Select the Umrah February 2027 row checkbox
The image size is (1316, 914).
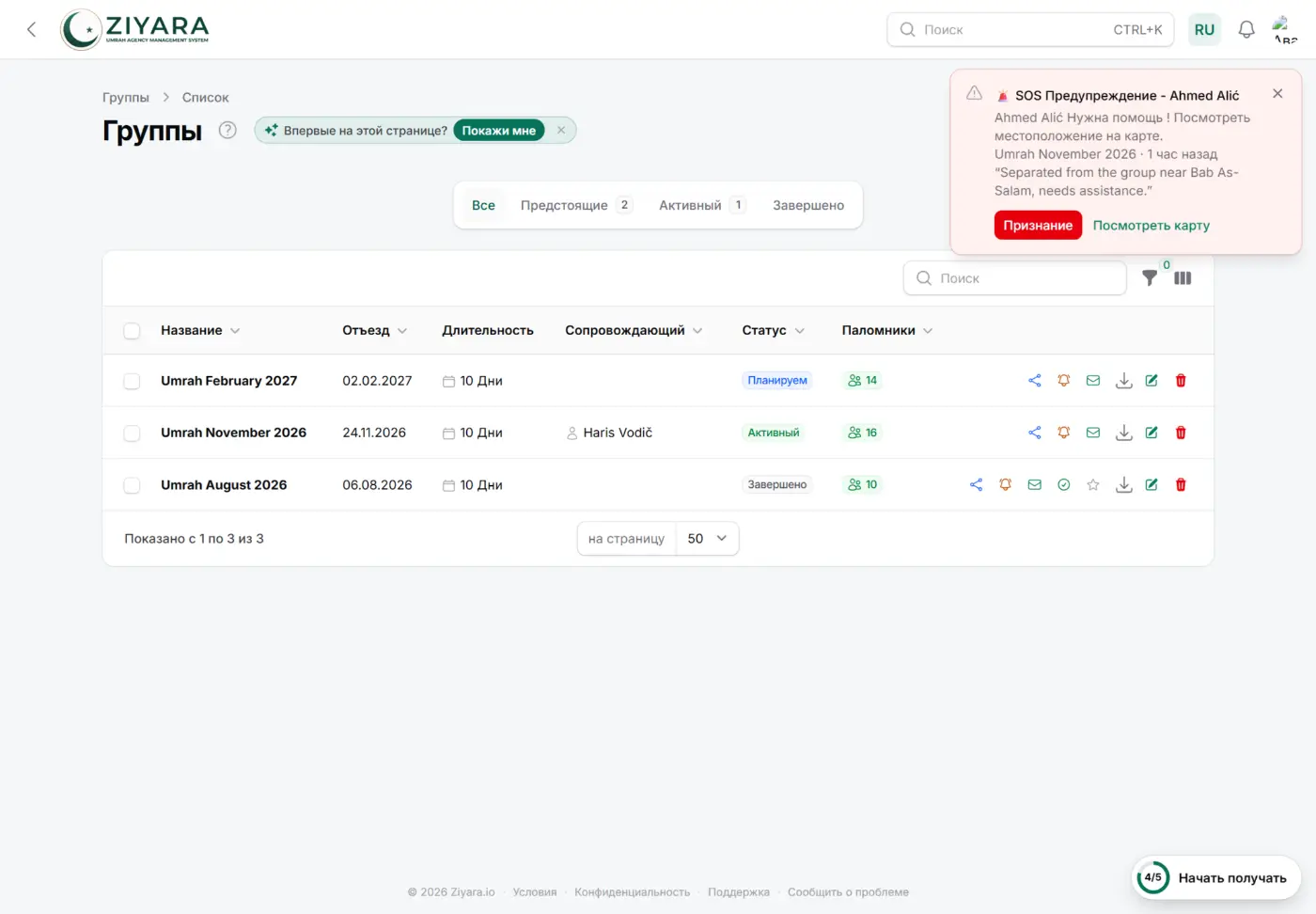(132, 381)
